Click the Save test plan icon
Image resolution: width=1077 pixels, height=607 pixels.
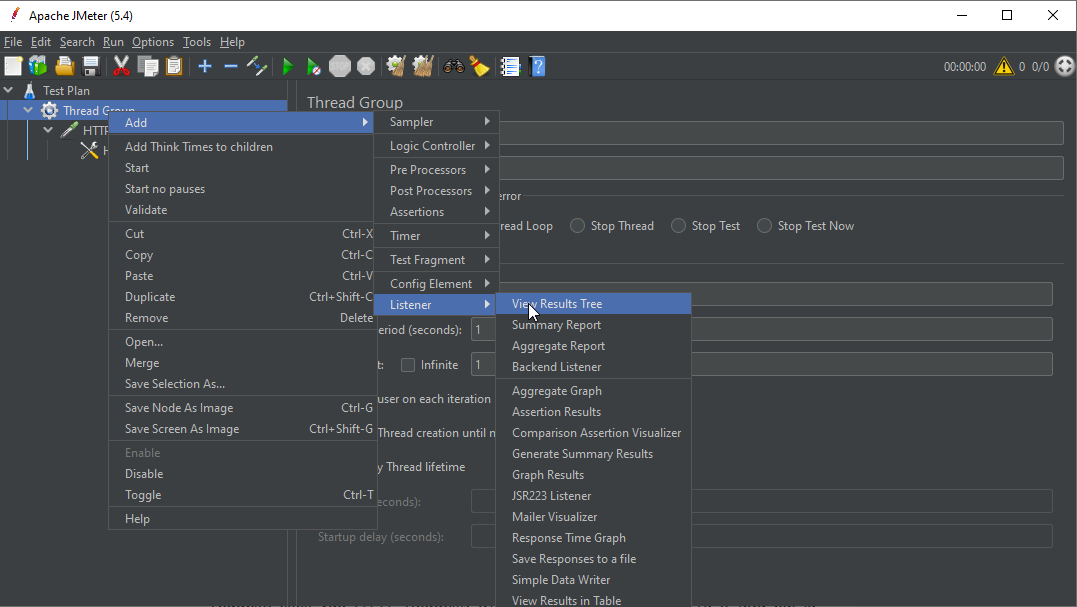pyautogui.click(x=91, y=66)
